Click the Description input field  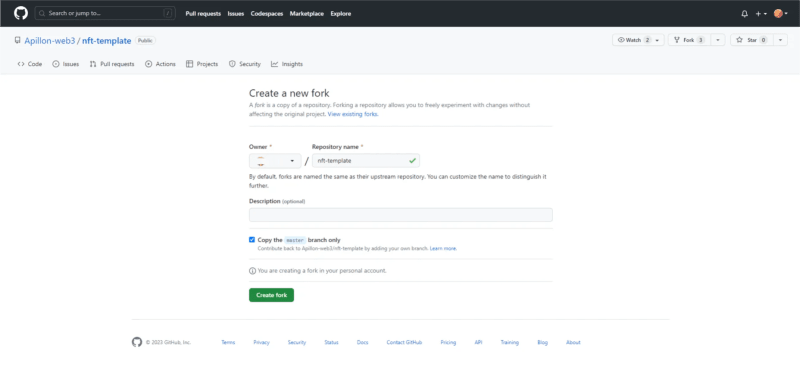(x=401, y=215)
